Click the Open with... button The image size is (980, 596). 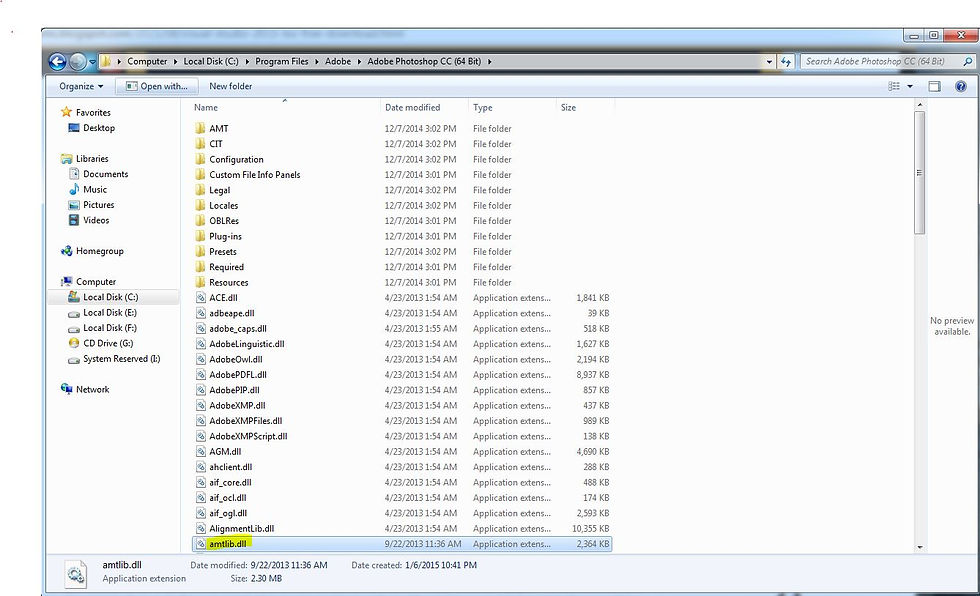click(x=158, y=86)
